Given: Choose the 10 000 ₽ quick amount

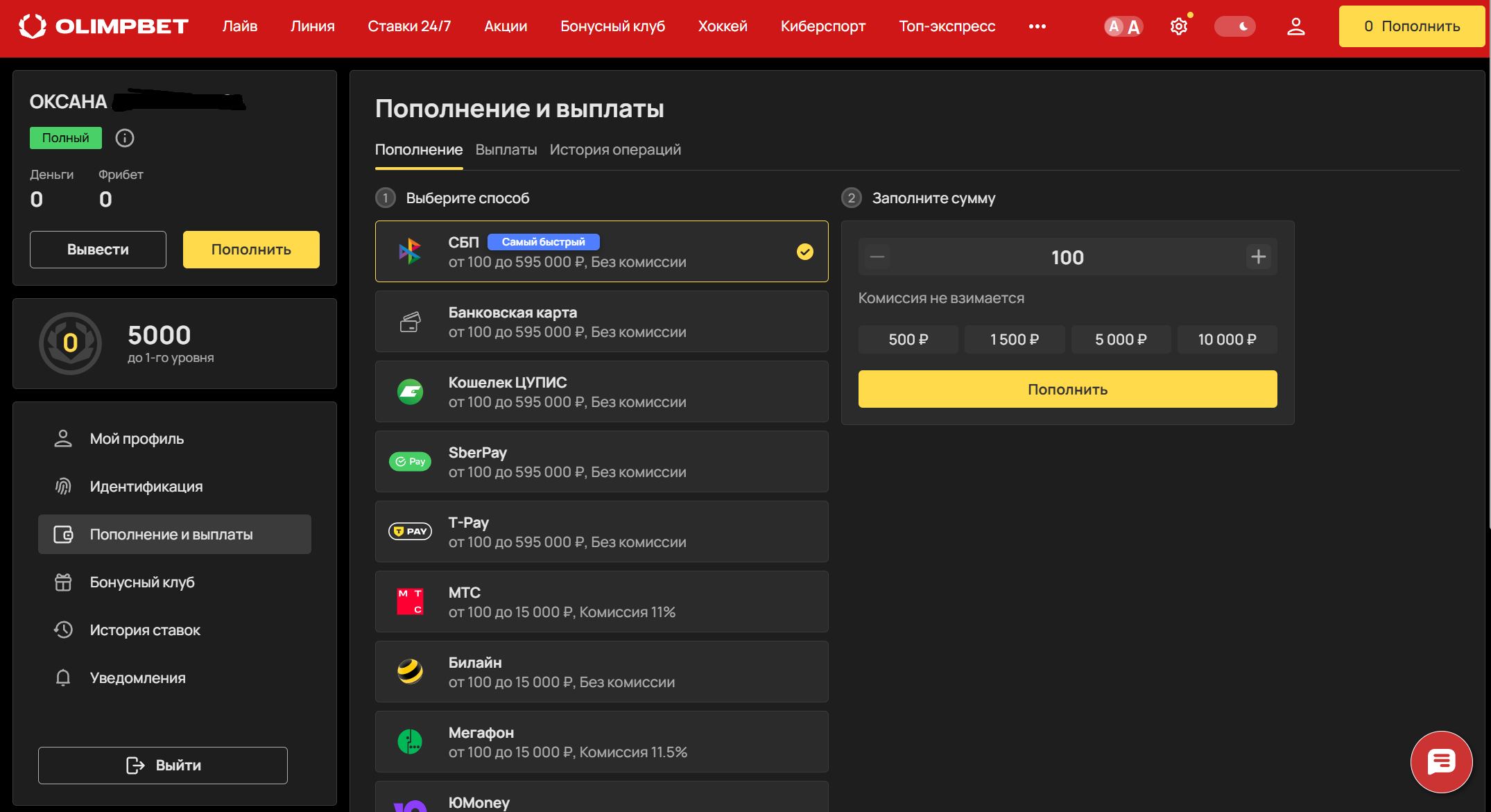Looking at the screenshot, I should pos(1227,339).
